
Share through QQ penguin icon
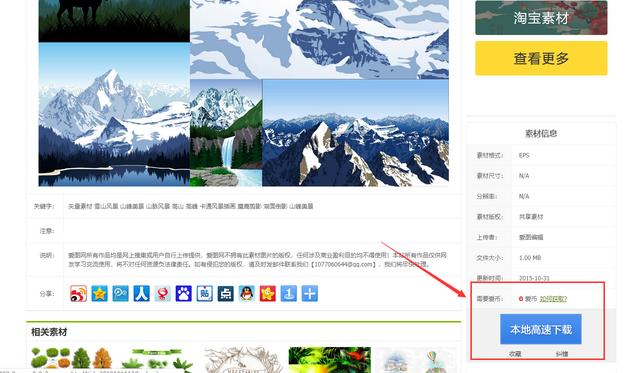[247, 293]
